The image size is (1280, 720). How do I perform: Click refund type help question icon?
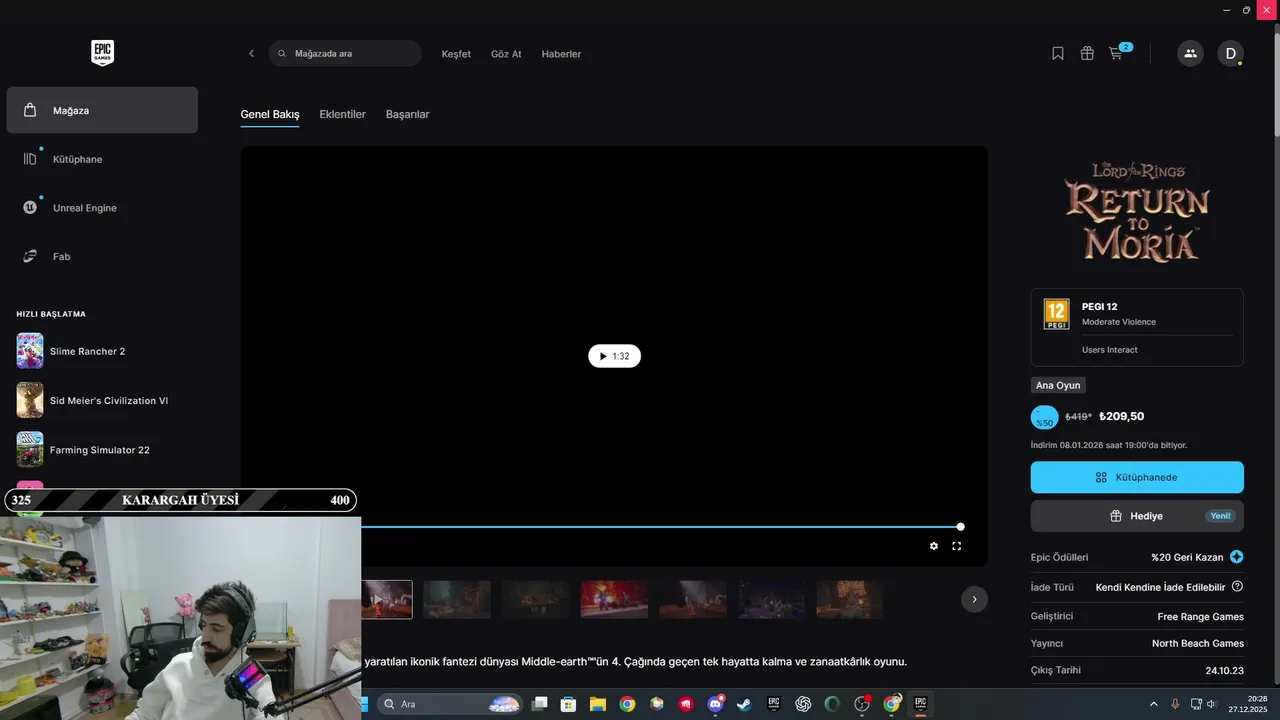[1237, 586]
